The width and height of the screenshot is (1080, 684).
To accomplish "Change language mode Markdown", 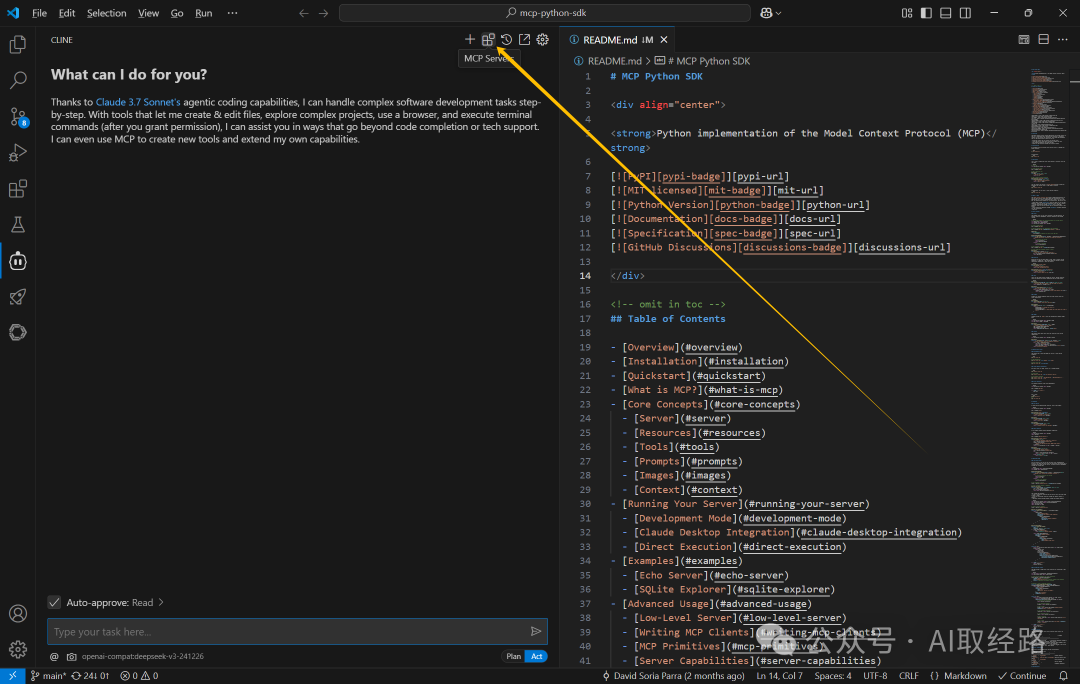I will tap(965, 676).
